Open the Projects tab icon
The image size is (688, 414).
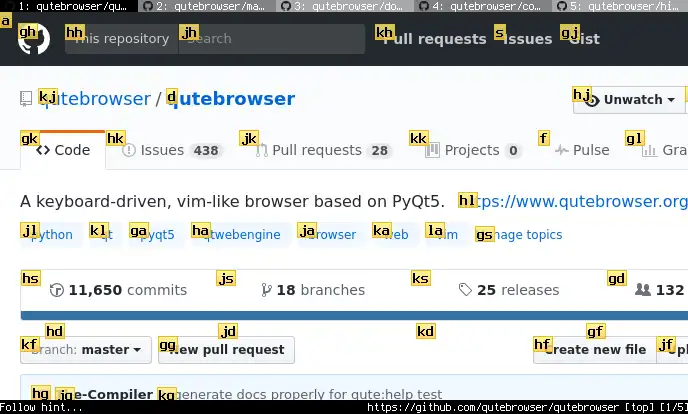tap(432, 150)
